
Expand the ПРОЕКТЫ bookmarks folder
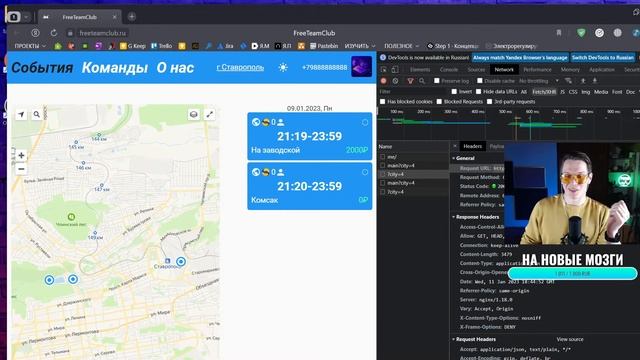(30, 46)
